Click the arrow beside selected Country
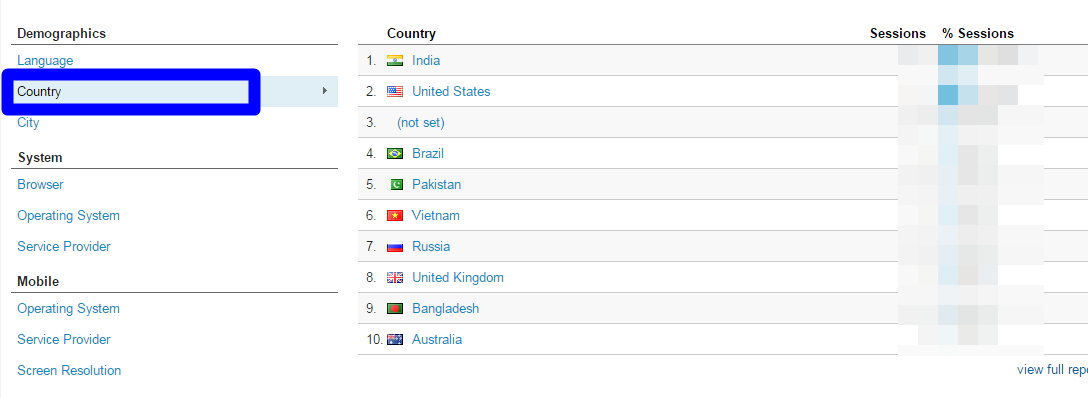Viewport: 1088px width, 398px height. [325, 91]
